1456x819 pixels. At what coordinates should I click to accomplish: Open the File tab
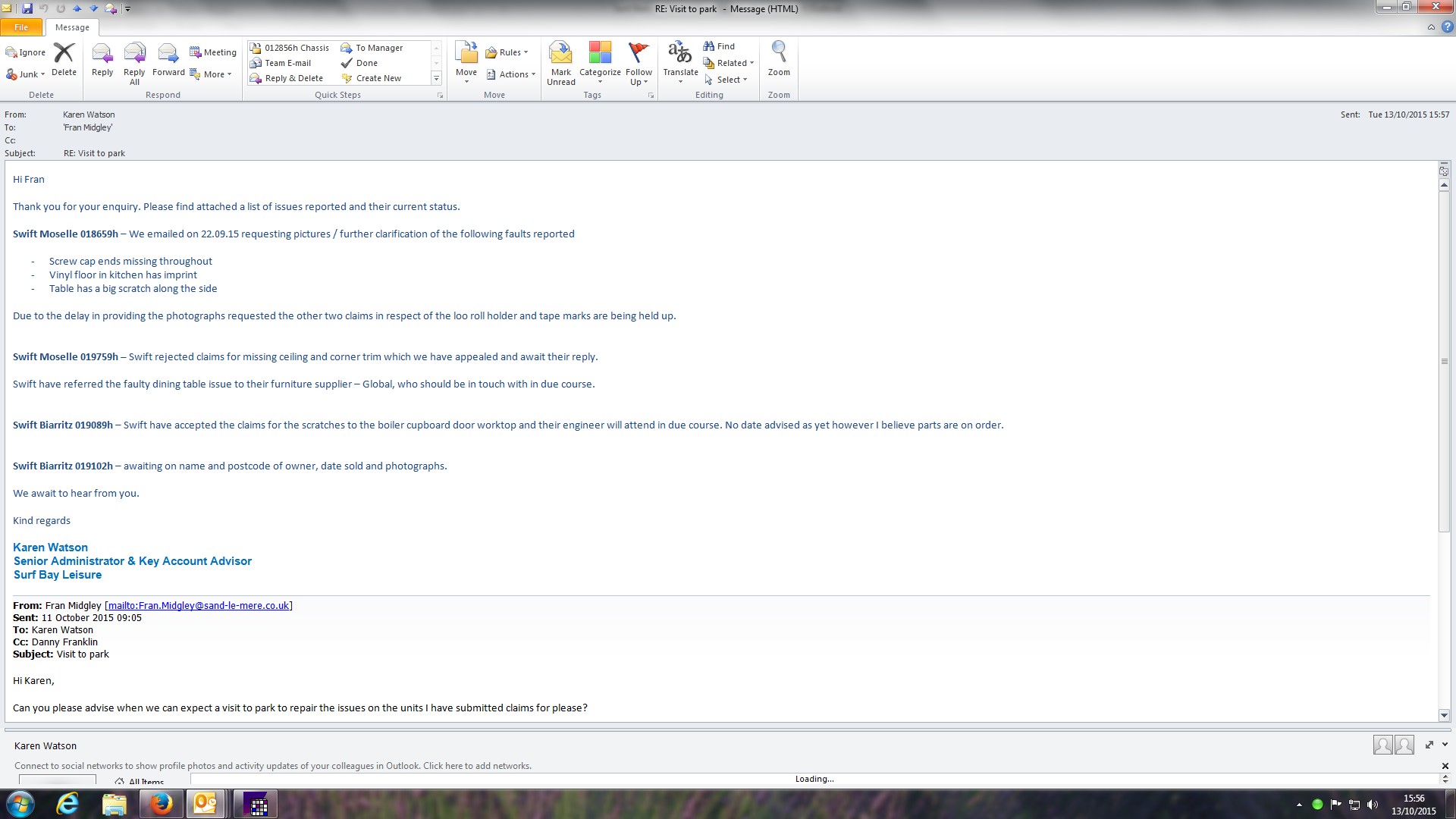click(21, 27)
